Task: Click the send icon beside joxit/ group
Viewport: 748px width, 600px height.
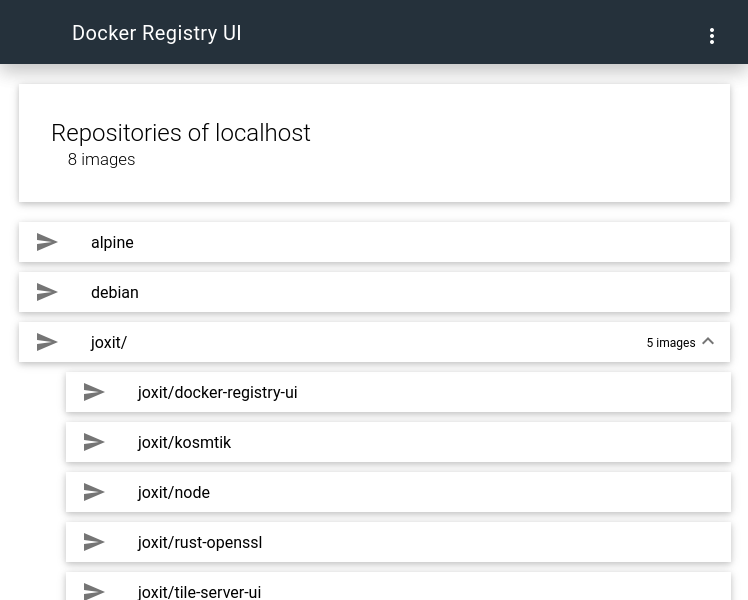Action: coord(47,342)
